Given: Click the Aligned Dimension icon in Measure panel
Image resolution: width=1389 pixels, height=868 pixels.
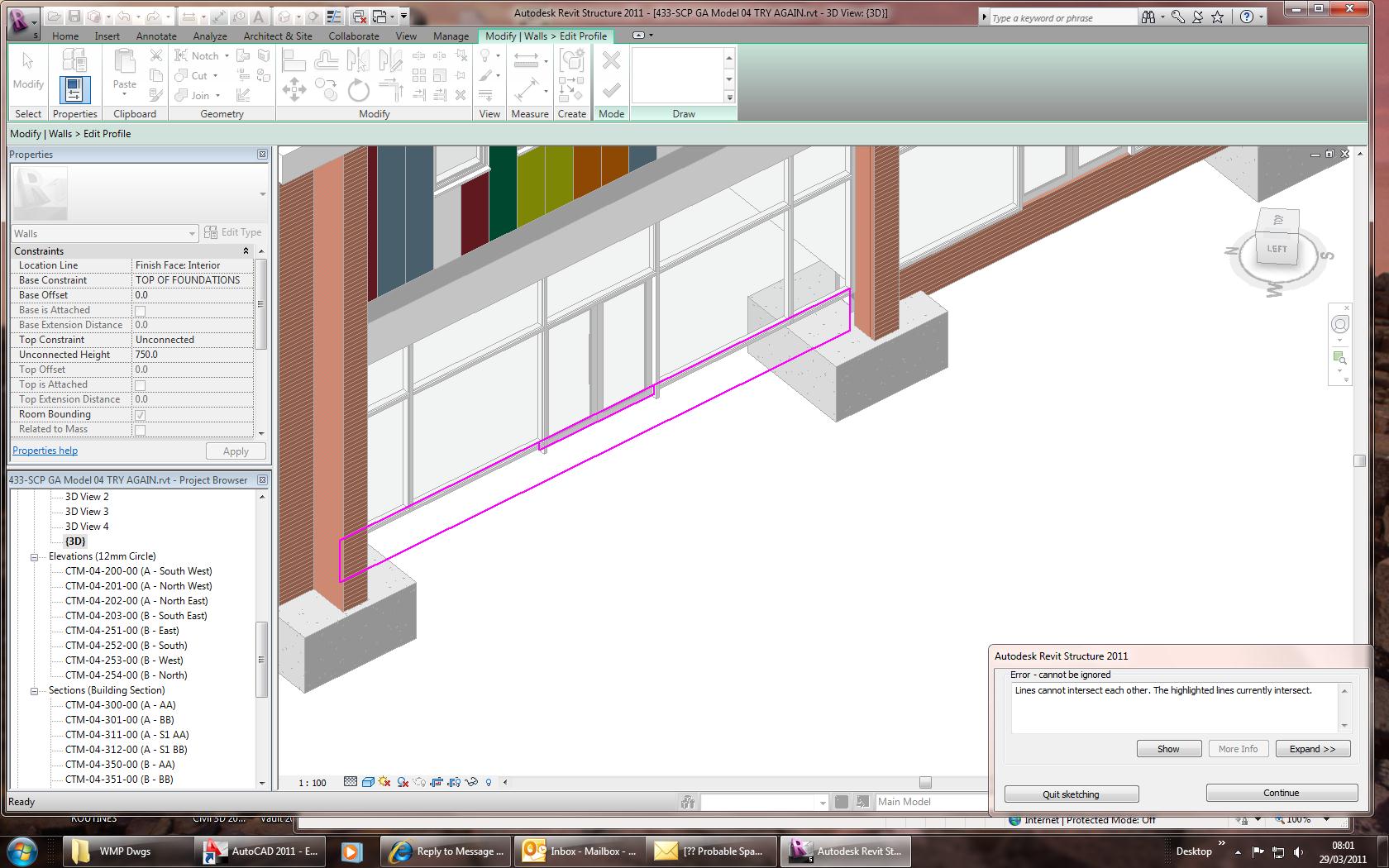Looking at the screenshot, I should click(x=526, y=60).
